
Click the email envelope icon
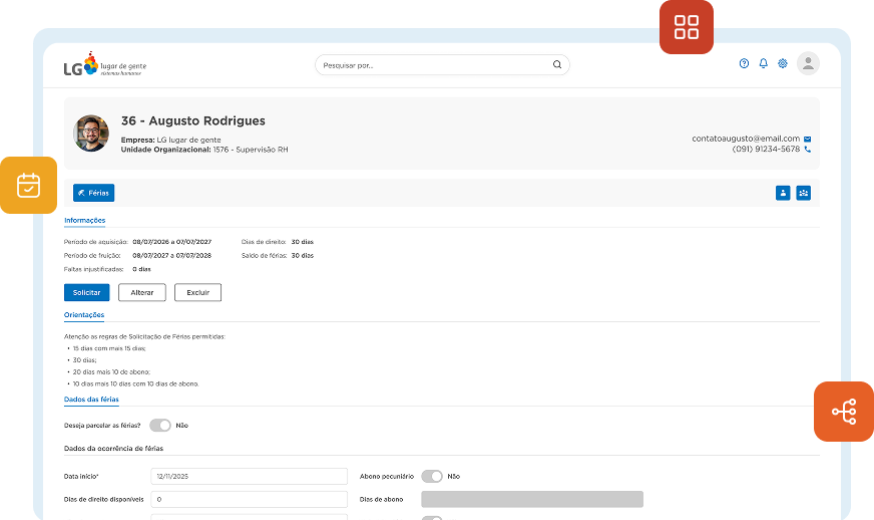pos(807,139)
